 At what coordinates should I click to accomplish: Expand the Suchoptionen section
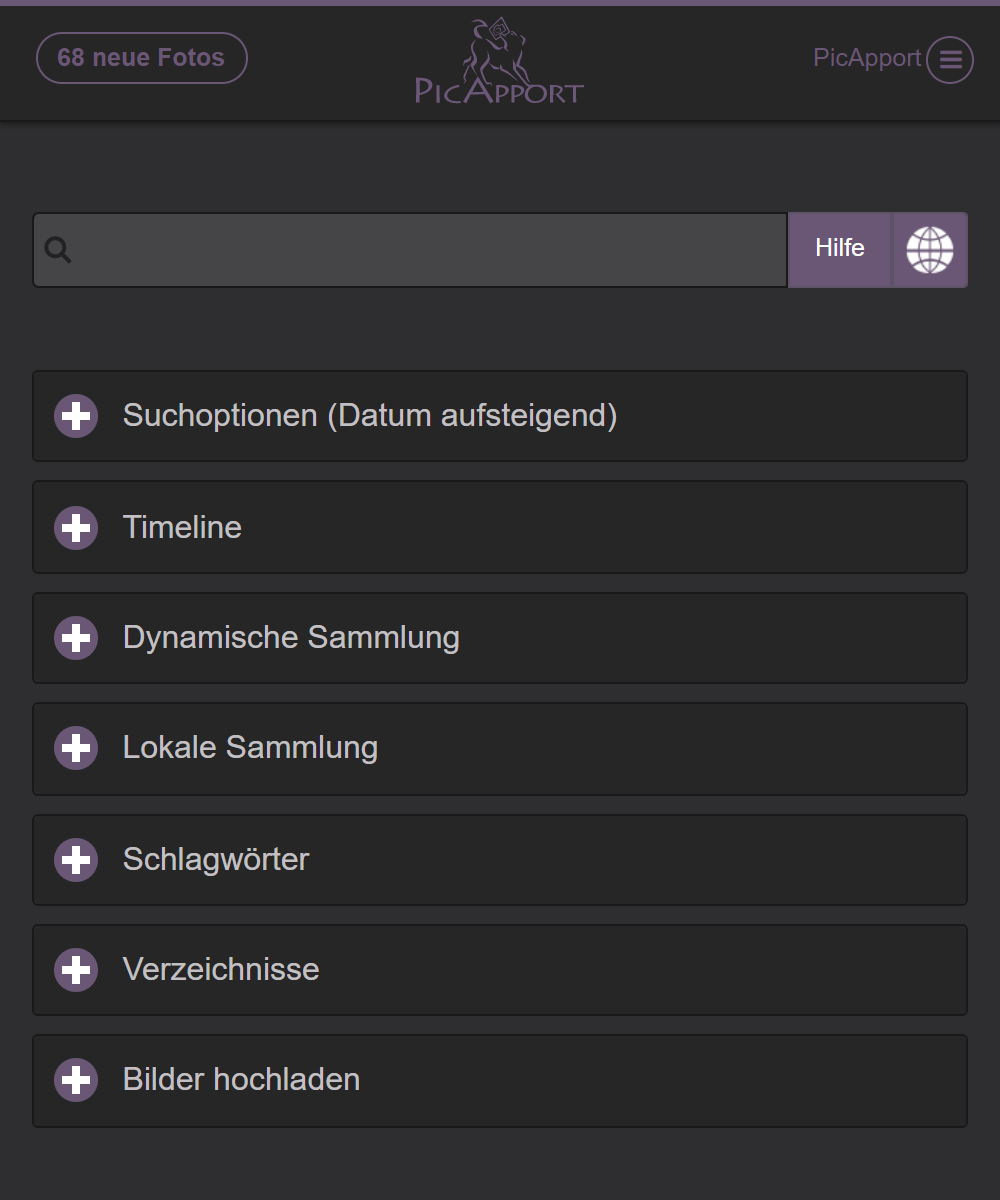370,416
